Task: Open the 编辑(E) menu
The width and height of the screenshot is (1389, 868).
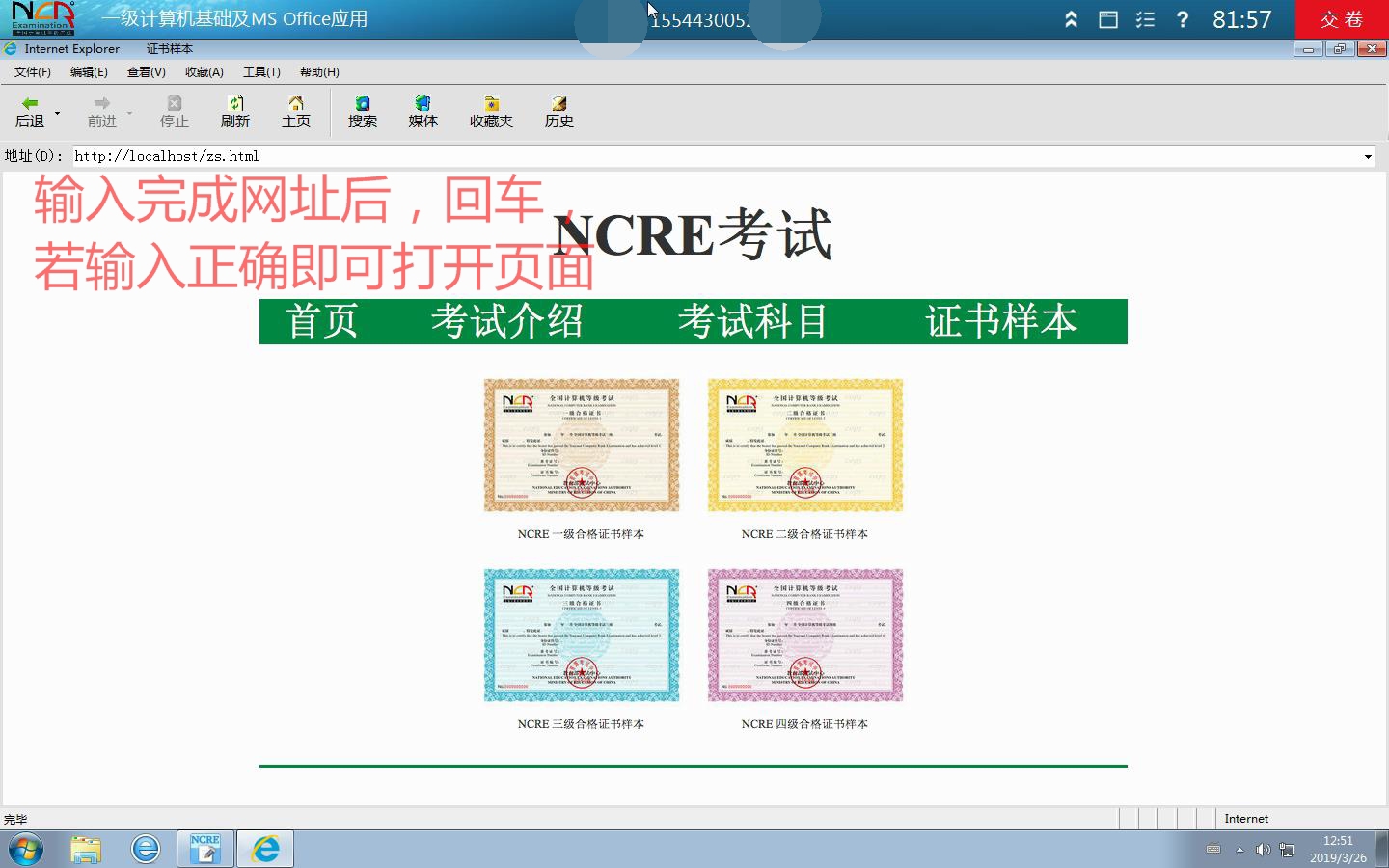Action: pos(89,72)
